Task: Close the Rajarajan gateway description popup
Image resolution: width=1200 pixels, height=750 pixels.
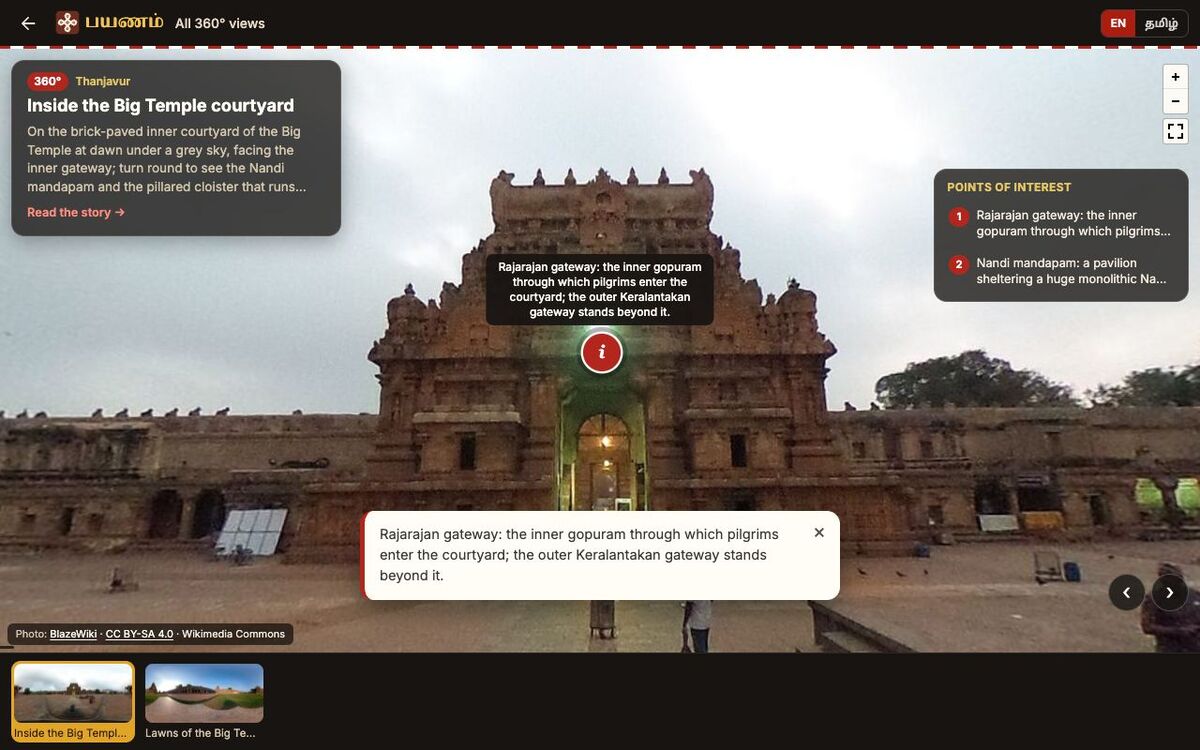Action: point(819,533)
